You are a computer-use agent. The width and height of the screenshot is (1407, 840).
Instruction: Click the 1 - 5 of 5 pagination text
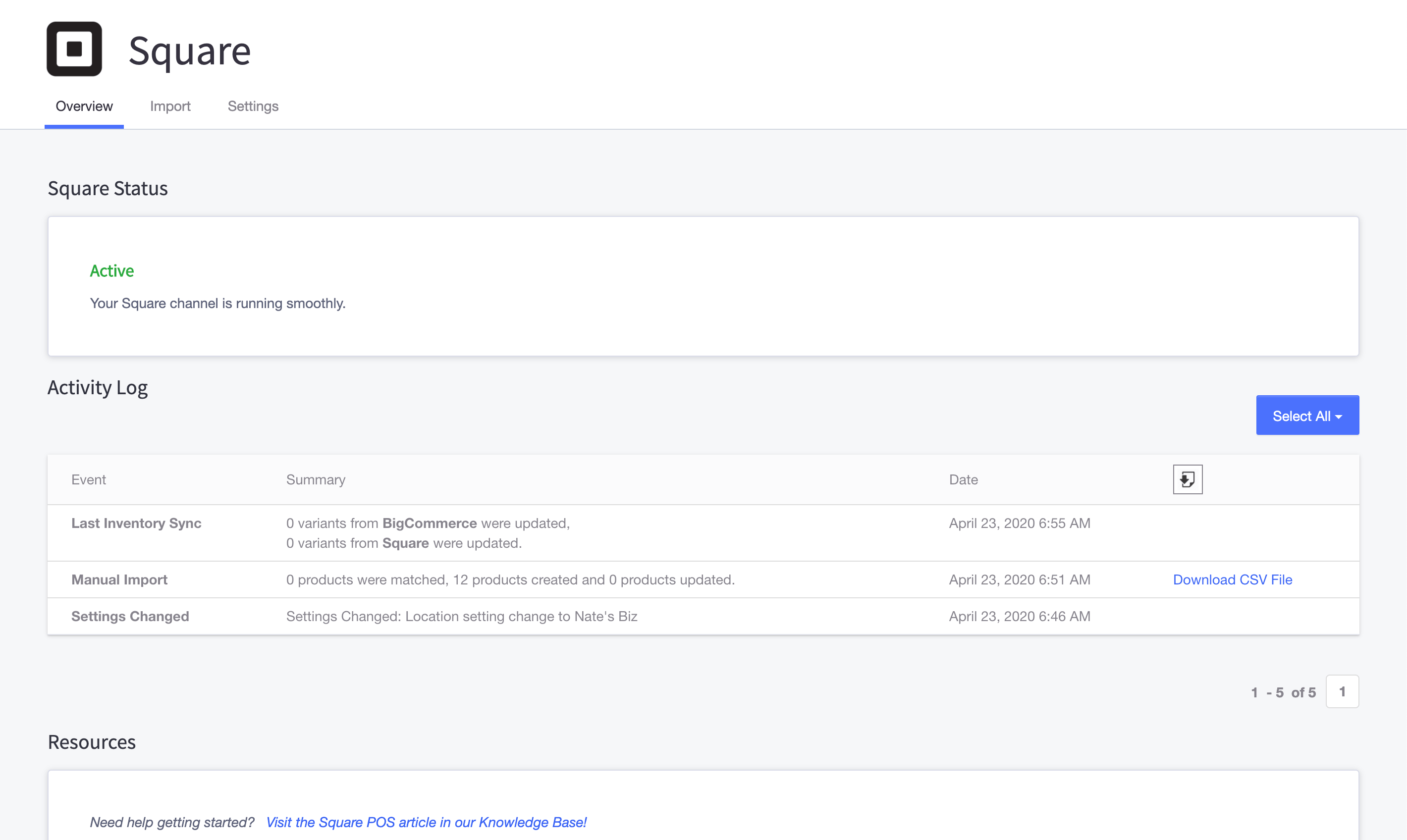(x=1283, y=692)
